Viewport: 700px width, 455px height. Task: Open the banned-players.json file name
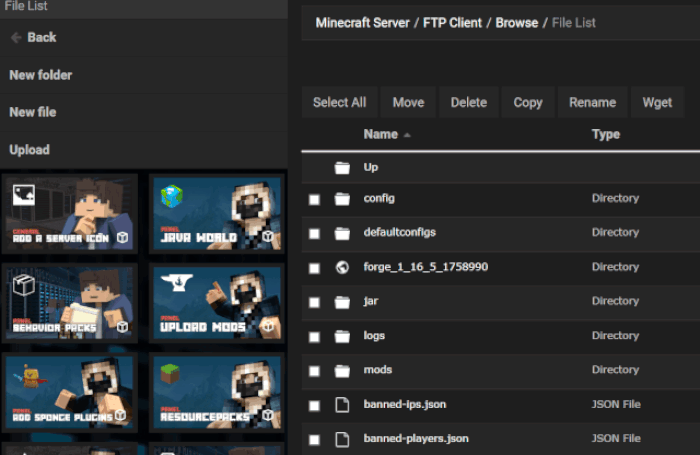pyautogui.click(x=416, y=438)
